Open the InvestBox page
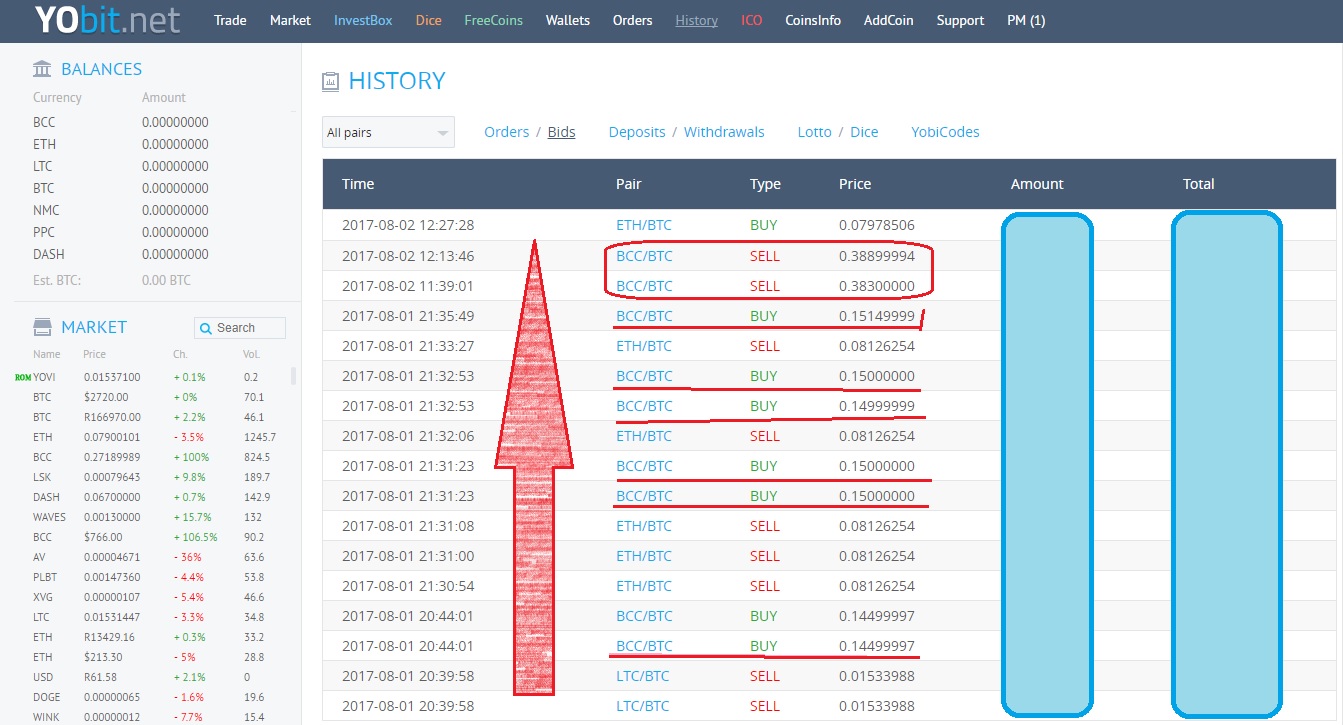Viewport: 1343px width, 725px height. tap(363, 20)
